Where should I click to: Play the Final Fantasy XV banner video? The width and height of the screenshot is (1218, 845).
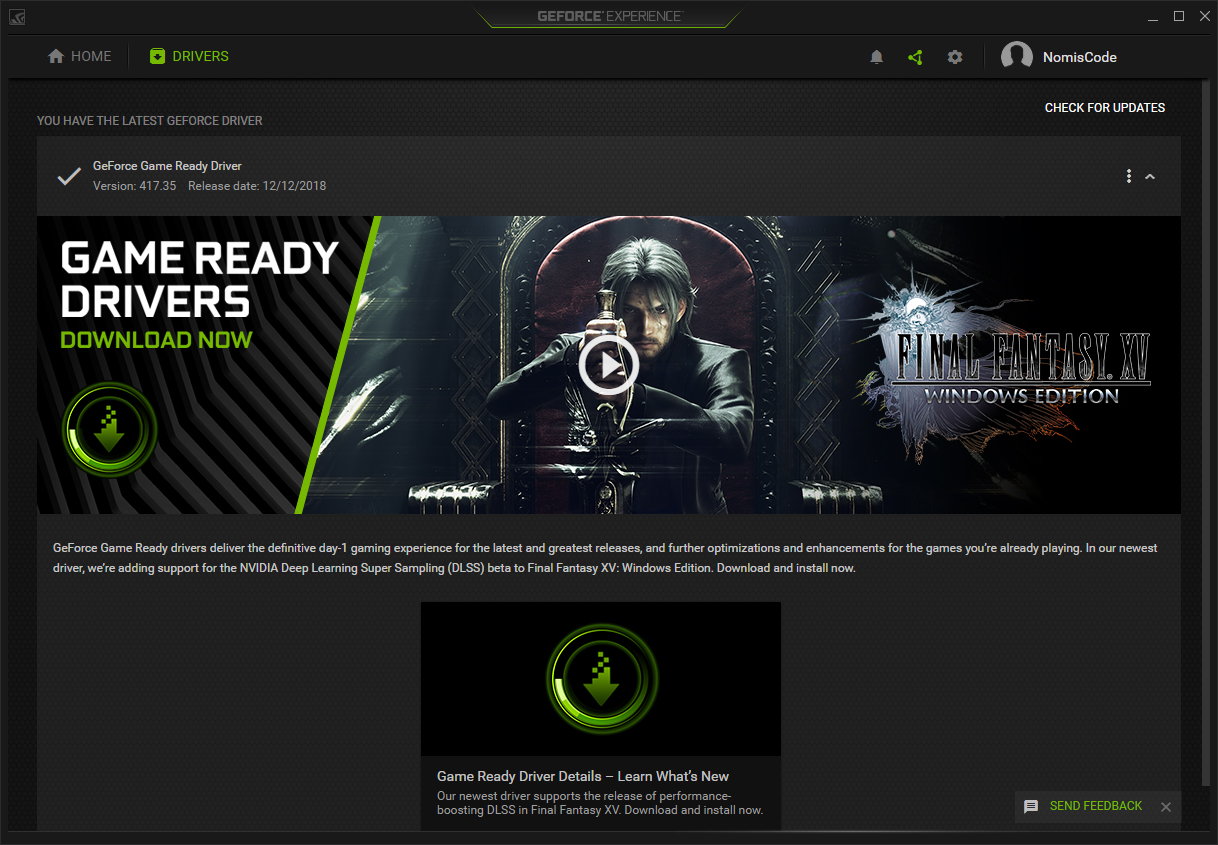pyautogui.click(x=608, y=365)
